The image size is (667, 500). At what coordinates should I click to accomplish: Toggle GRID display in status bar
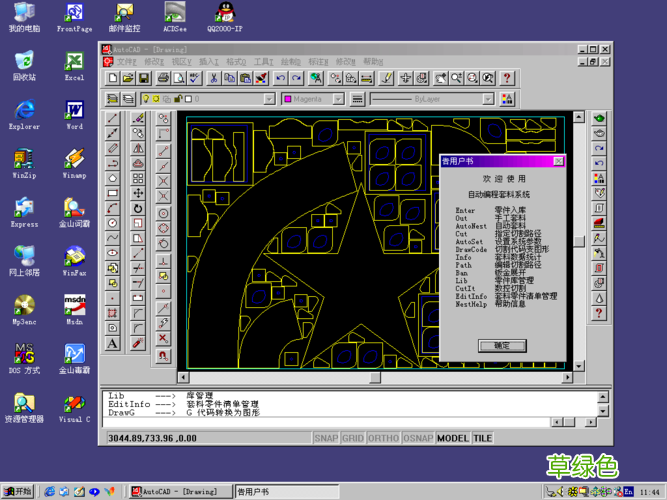pos(353,438)
